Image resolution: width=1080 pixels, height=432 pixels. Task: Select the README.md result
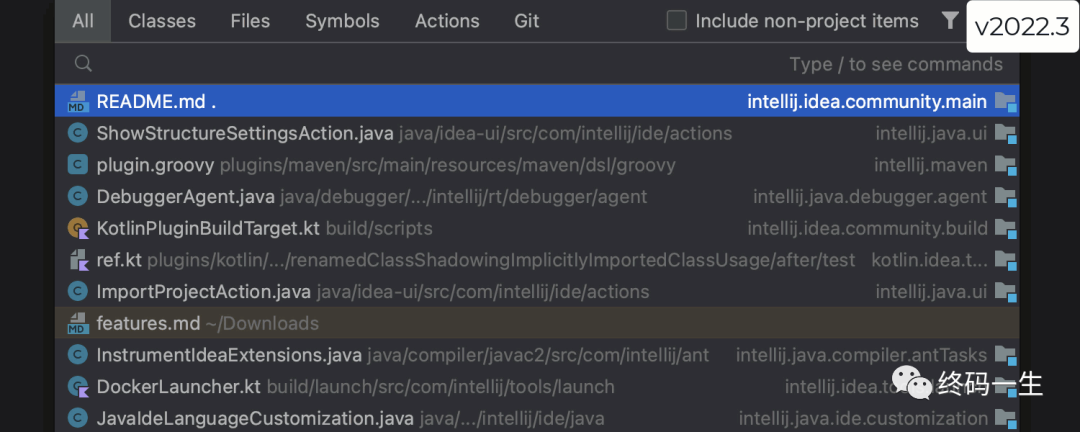pos(537,101)
